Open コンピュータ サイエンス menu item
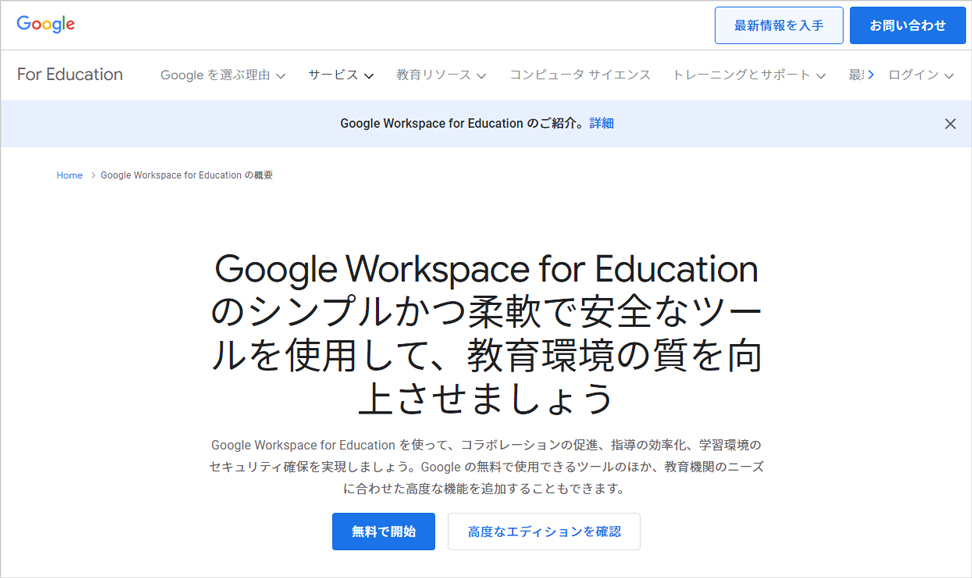This screenshot has height=578, width=972. [580, 75]
